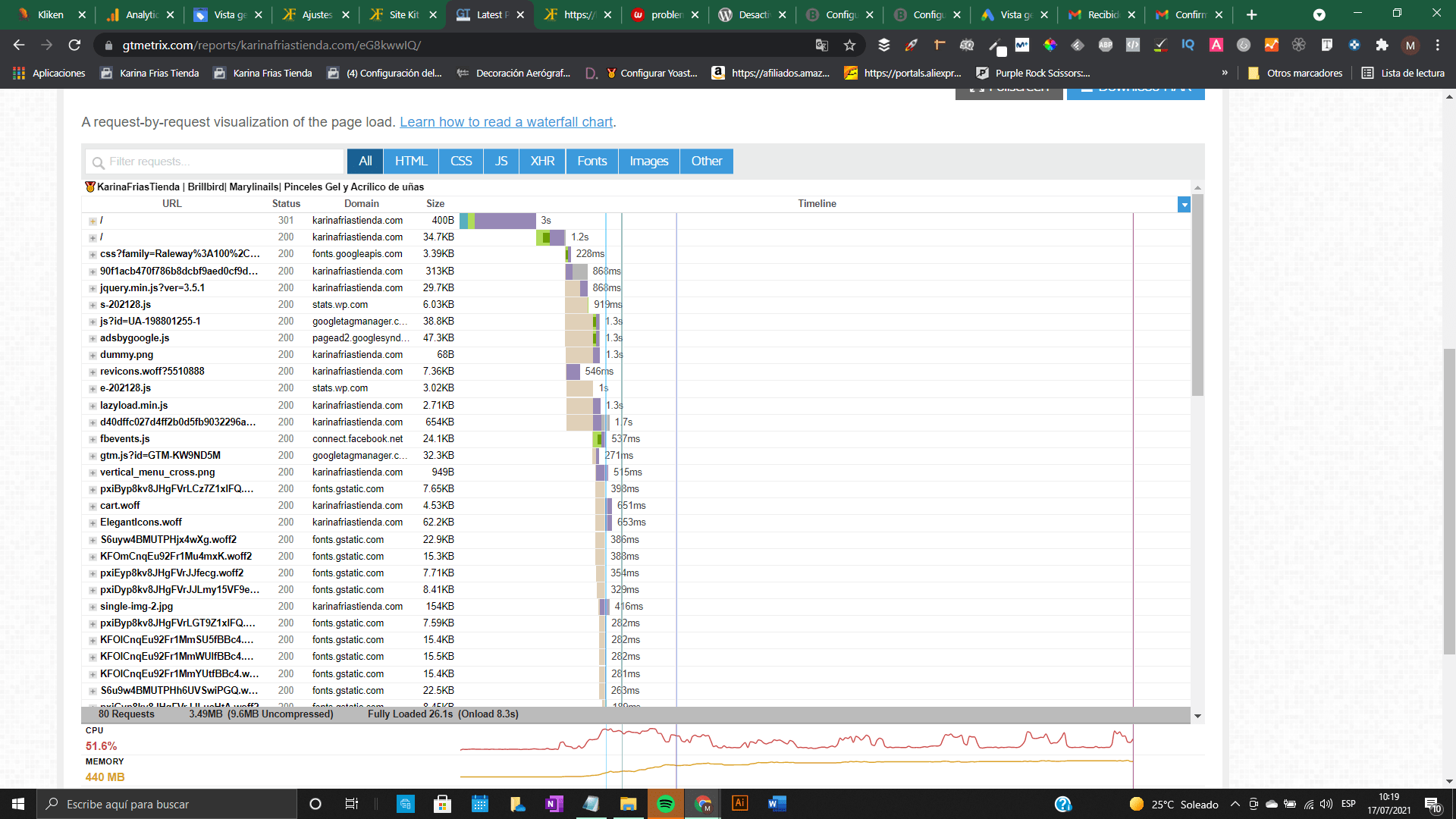This screenshot has width=1456, height=819.
Task: Open Microsoft Store from the taskbar
Action: point(442,804)
